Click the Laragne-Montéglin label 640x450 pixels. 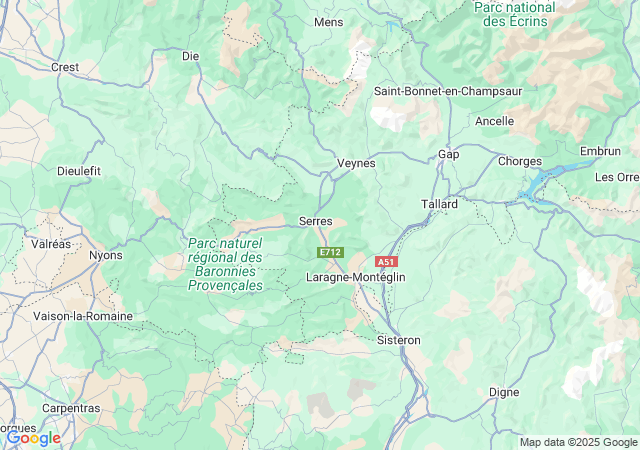pyautogui.click(x=356, y=277)
